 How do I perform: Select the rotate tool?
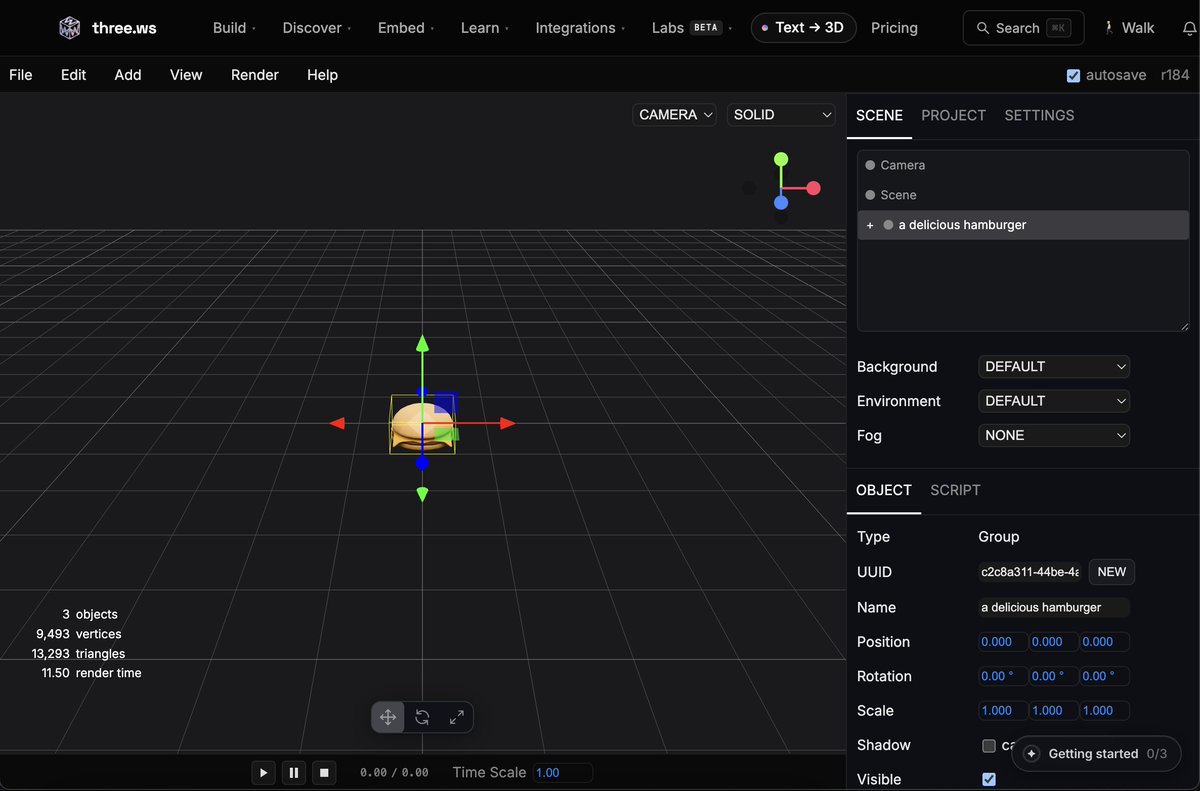(422, 717)
